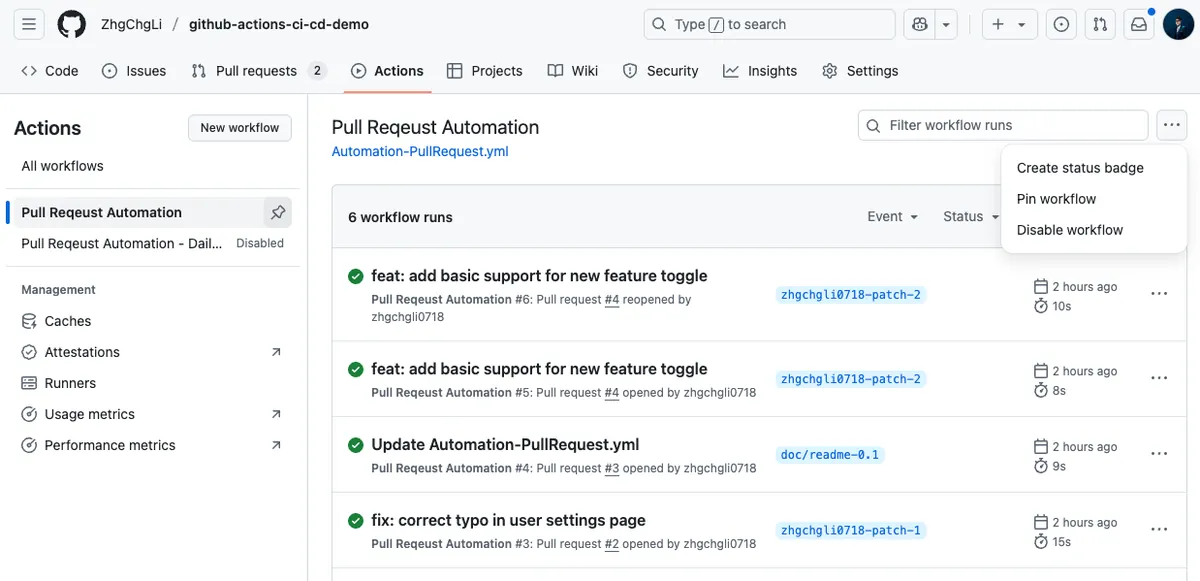
Task: Click the pull requests icon in header
Action: point(1100,24)
